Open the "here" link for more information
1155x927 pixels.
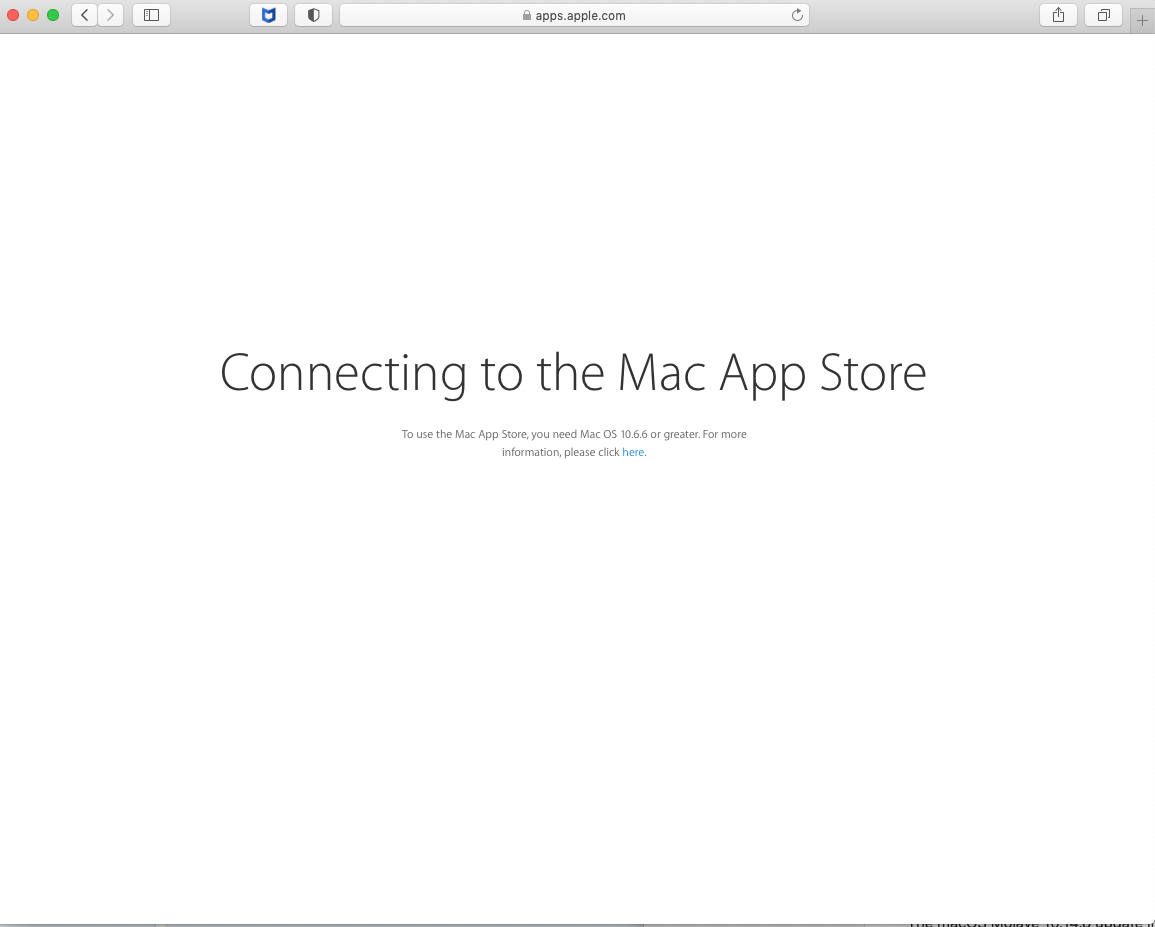point(633,452)
